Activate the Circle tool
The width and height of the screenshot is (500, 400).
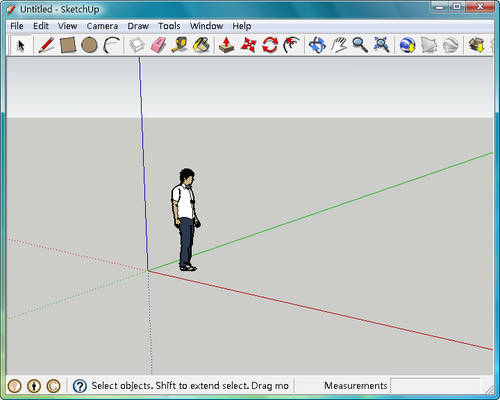(x=89, y=45)
